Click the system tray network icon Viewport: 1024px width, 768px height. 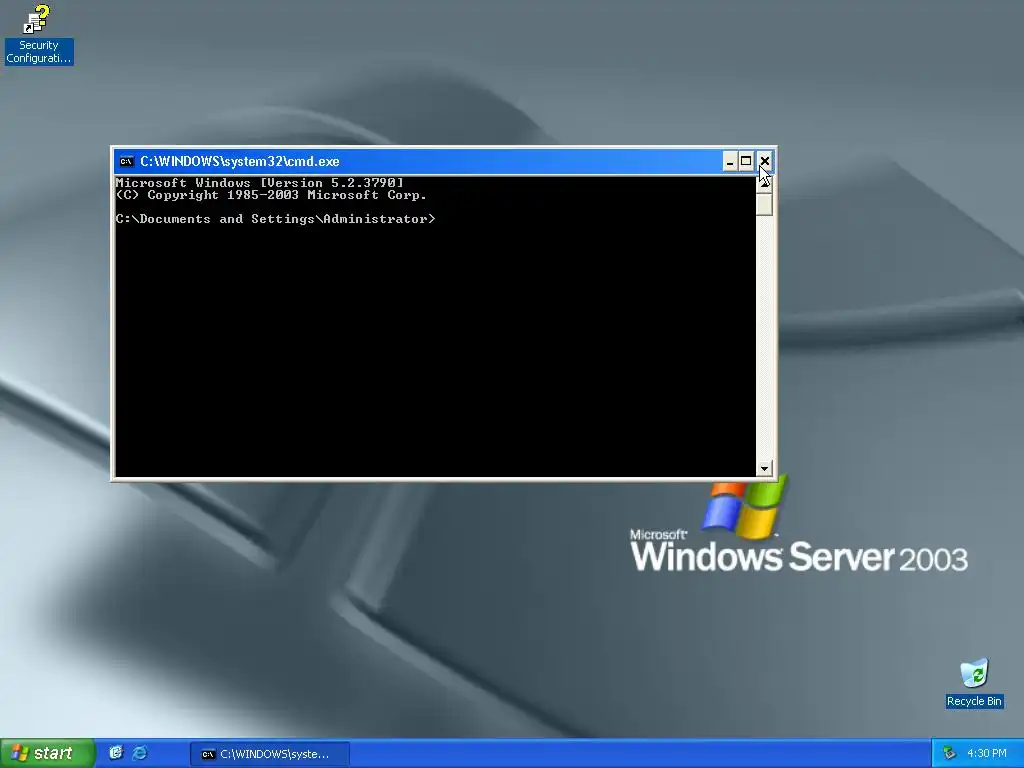(949, 754)
